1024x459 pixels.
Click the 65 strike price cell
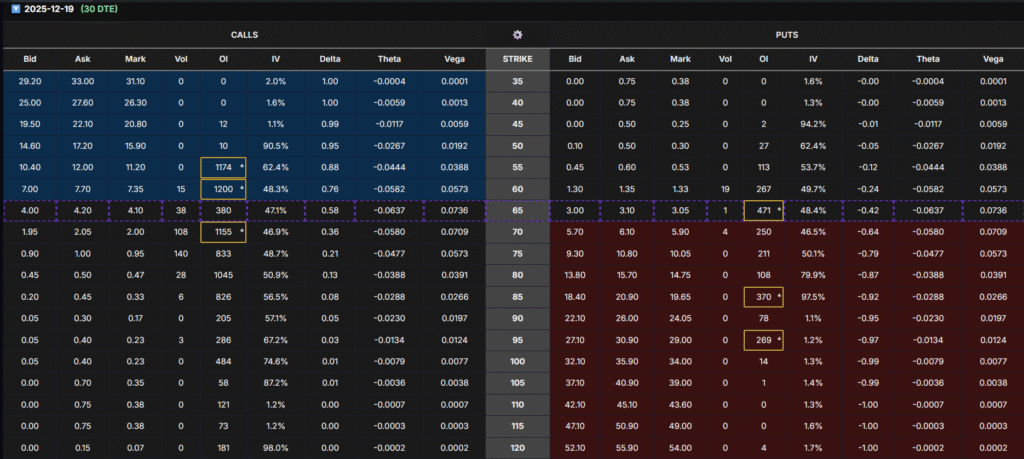(517, 211)
